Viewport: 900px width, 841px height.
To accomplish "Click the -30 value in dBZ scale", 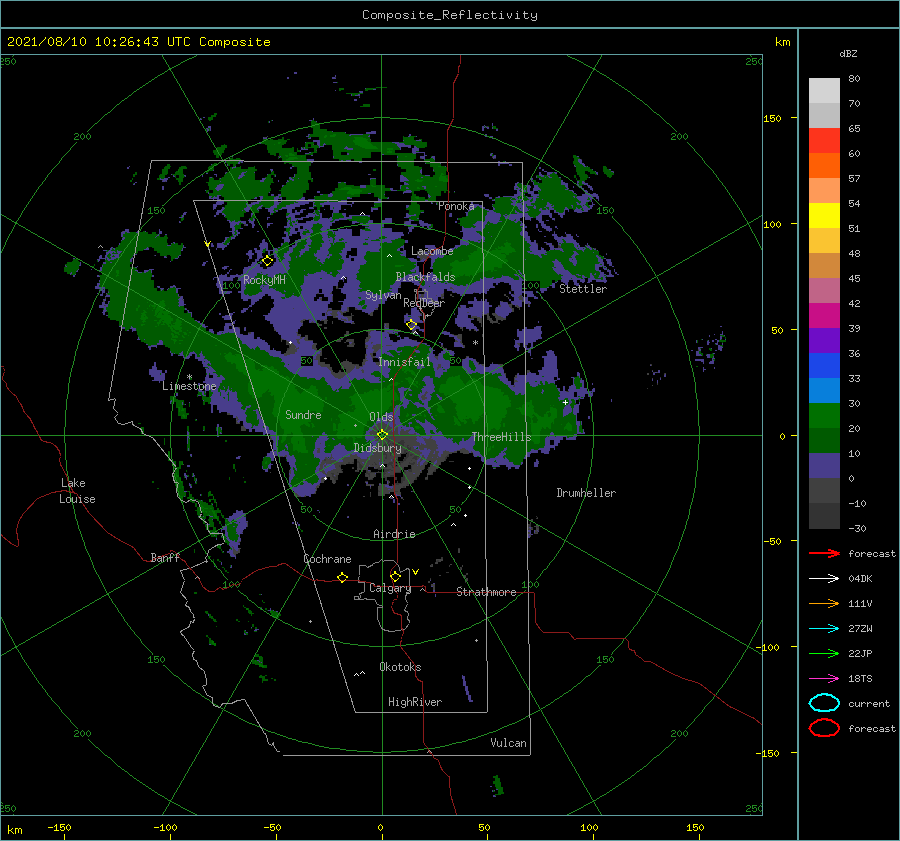I will pyautogui.click(x=857, y=528).
